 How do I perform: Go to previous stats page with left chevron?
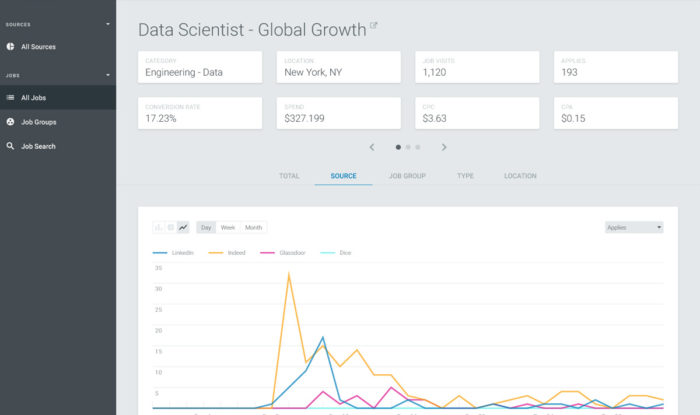(372, 147)
